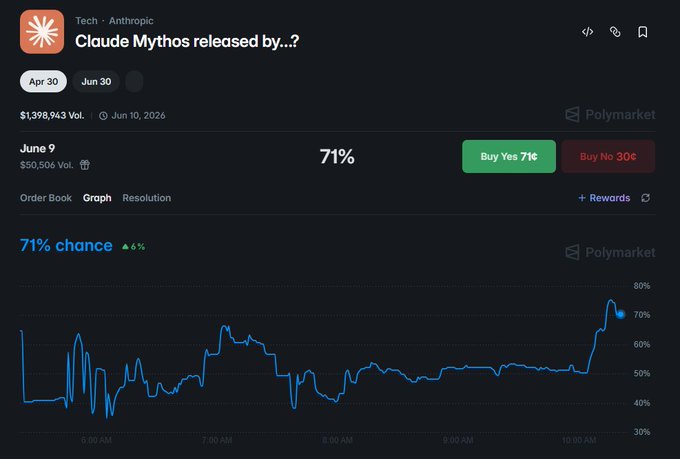This screenshot has width=680, height=459.
Task: Click the market title Claude Mythos released by
Action: point(187,41)
